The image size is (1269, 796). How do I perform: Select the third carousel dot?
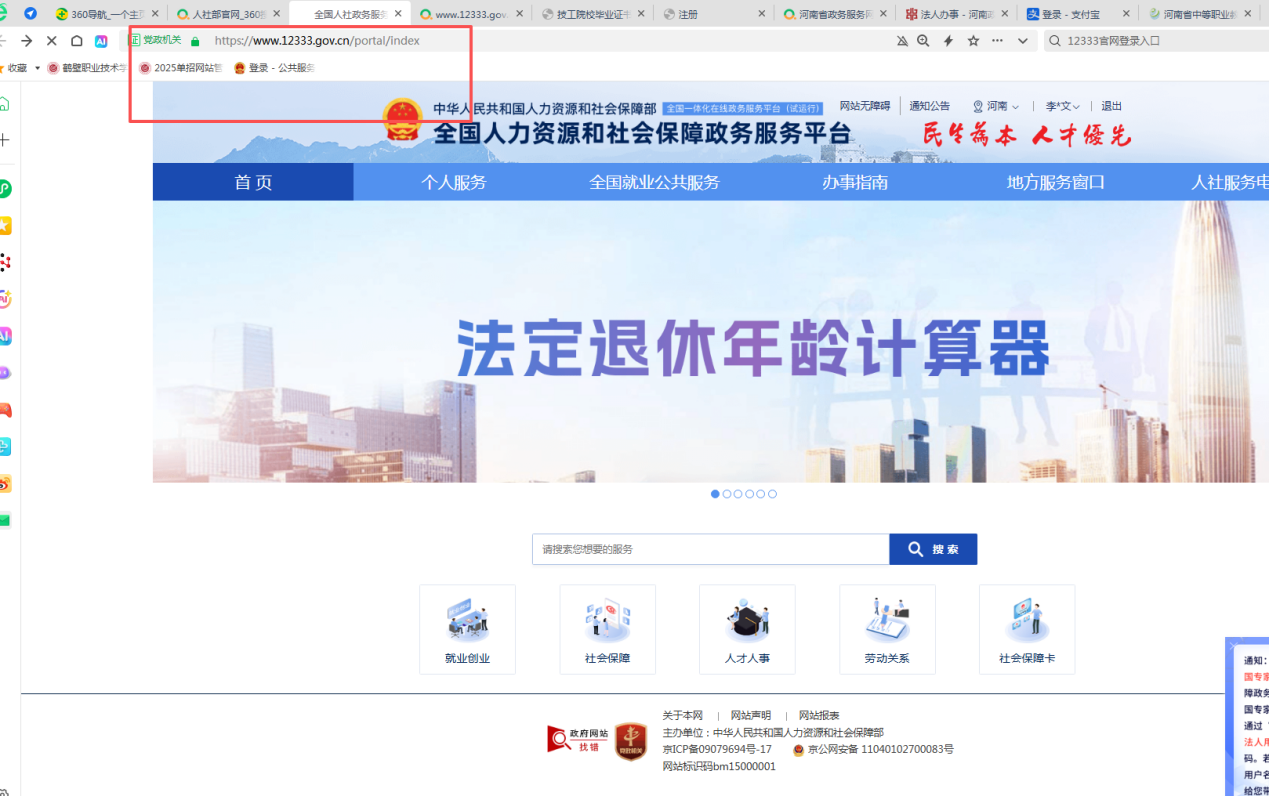click(x=738, y=494)
